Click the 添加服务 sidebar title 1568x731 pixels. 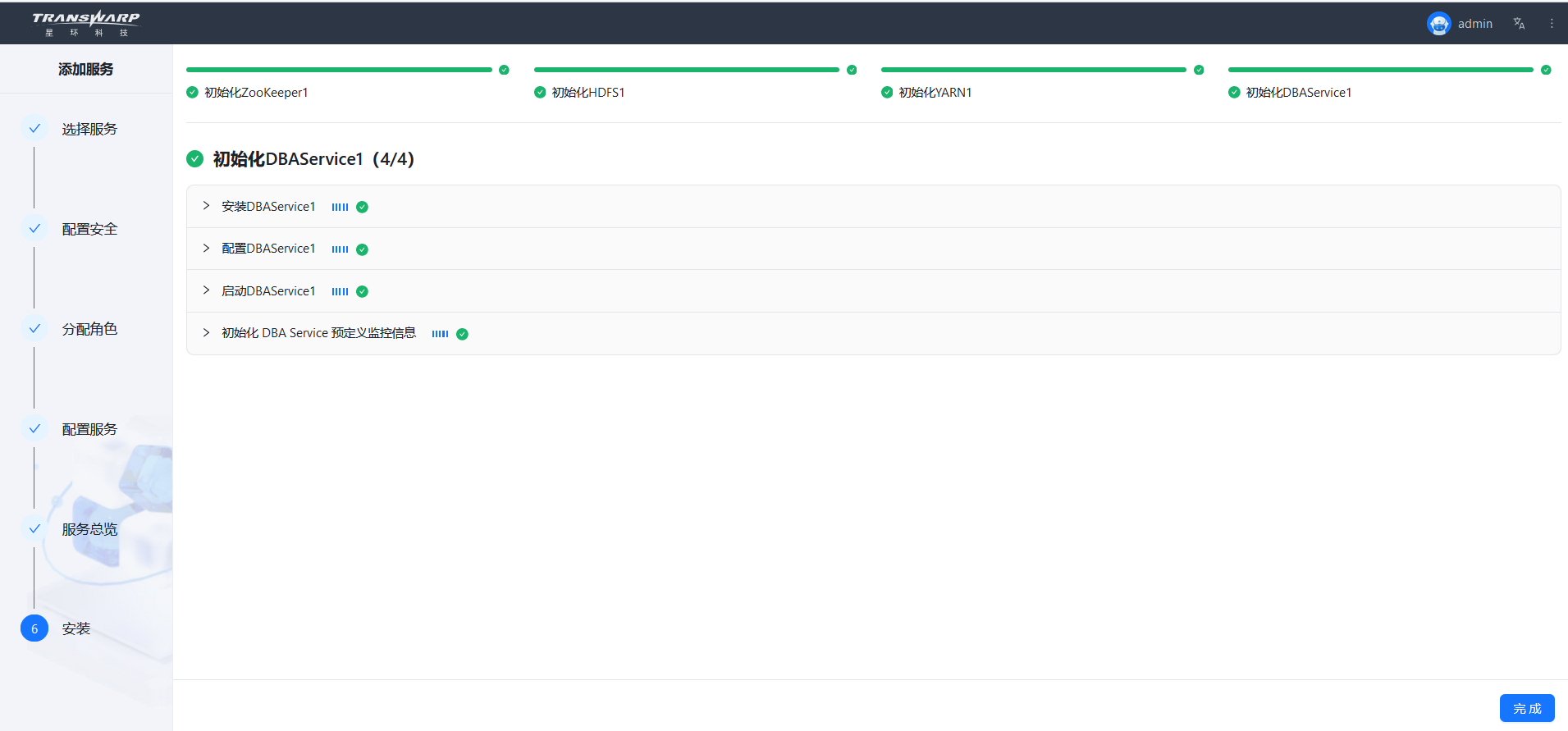point(86,69)
